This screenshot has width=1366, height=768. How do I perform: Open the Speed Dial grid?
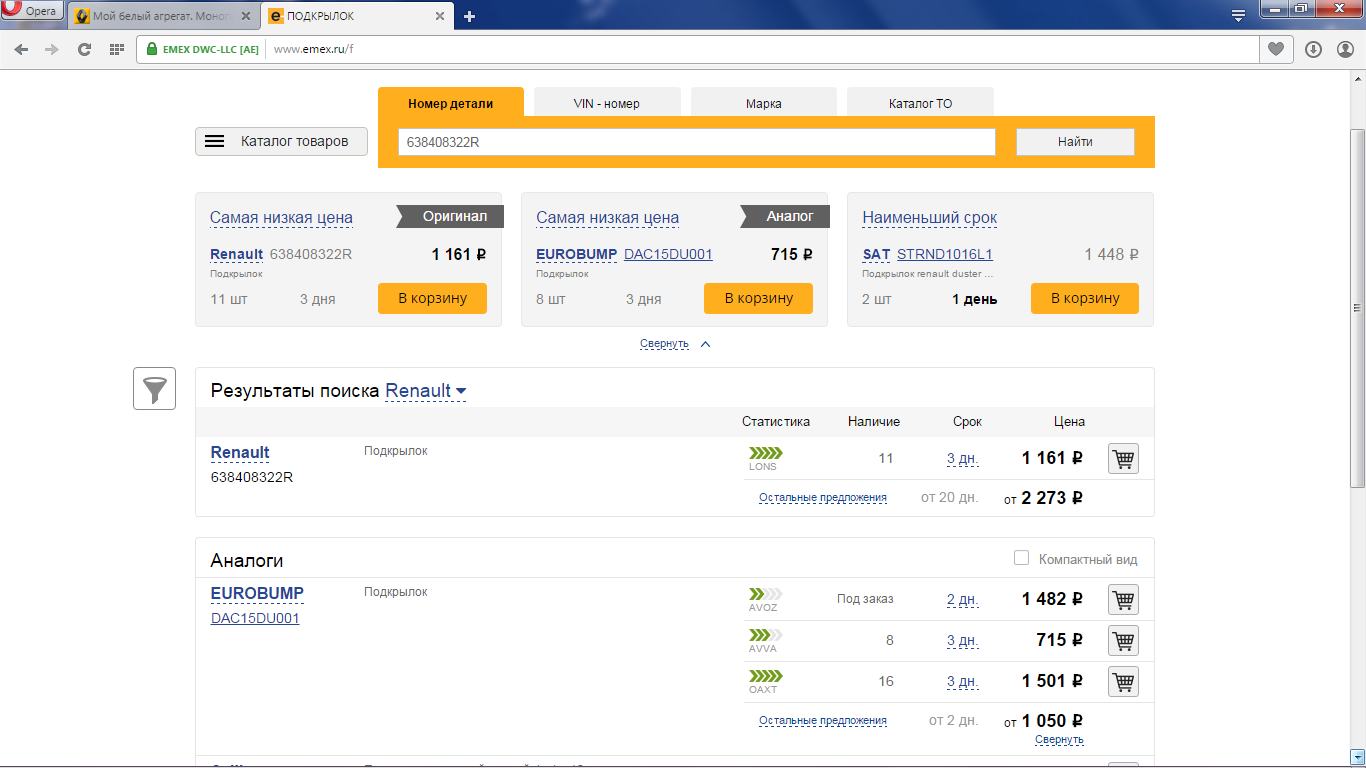tap(116, 49)
